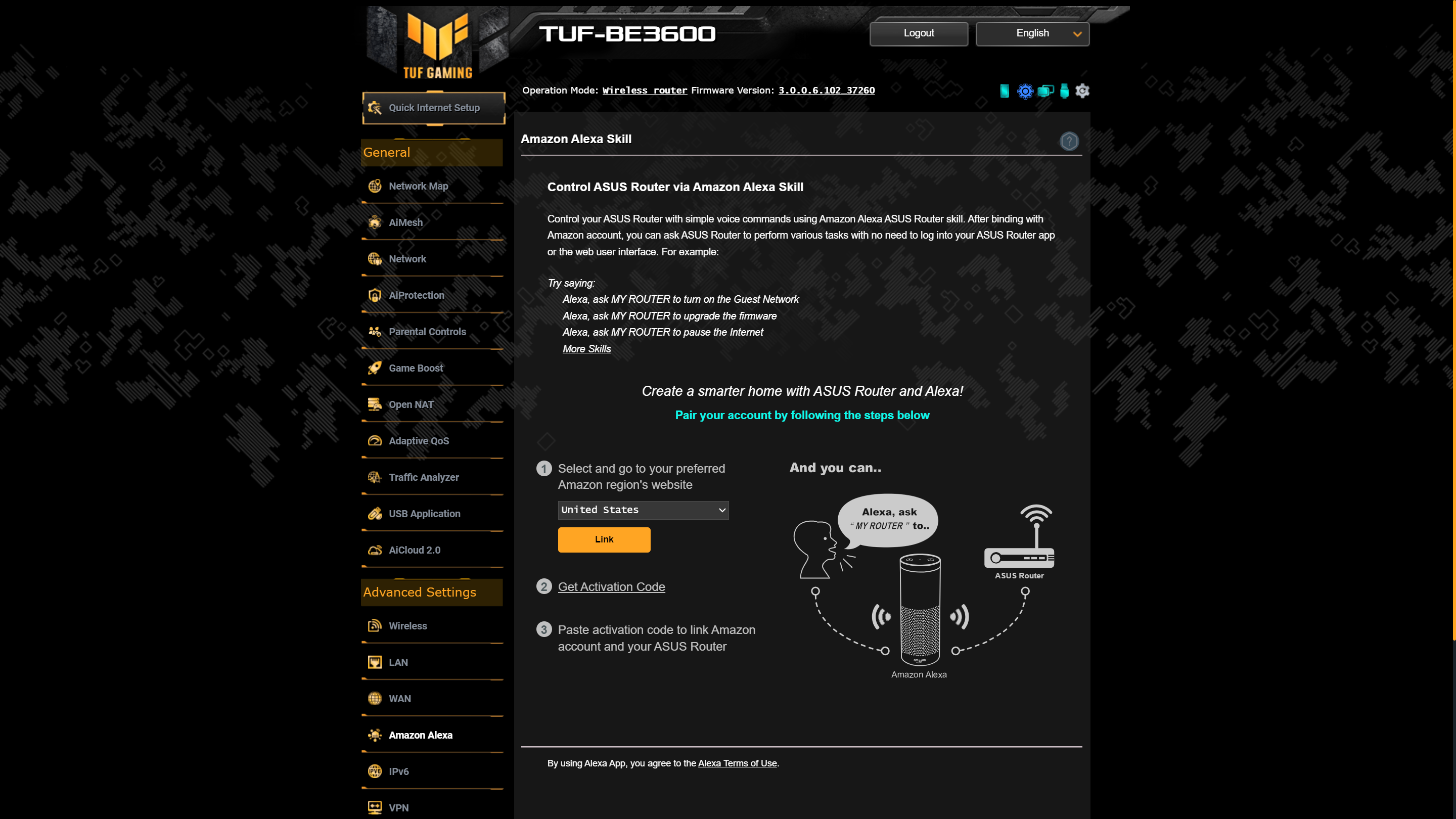Click the Get Activation Code link
The image size is (1456, 819).
[x=611, y=586]
